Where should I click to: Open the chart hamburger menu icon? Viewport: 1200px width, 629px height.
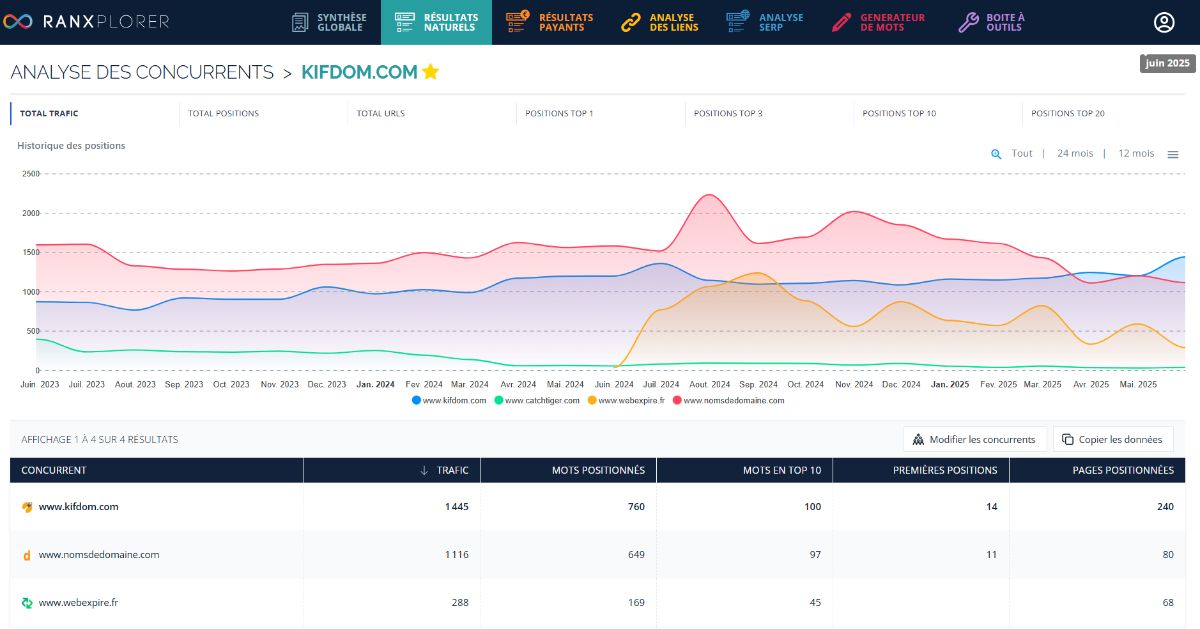click(1173, 154)
